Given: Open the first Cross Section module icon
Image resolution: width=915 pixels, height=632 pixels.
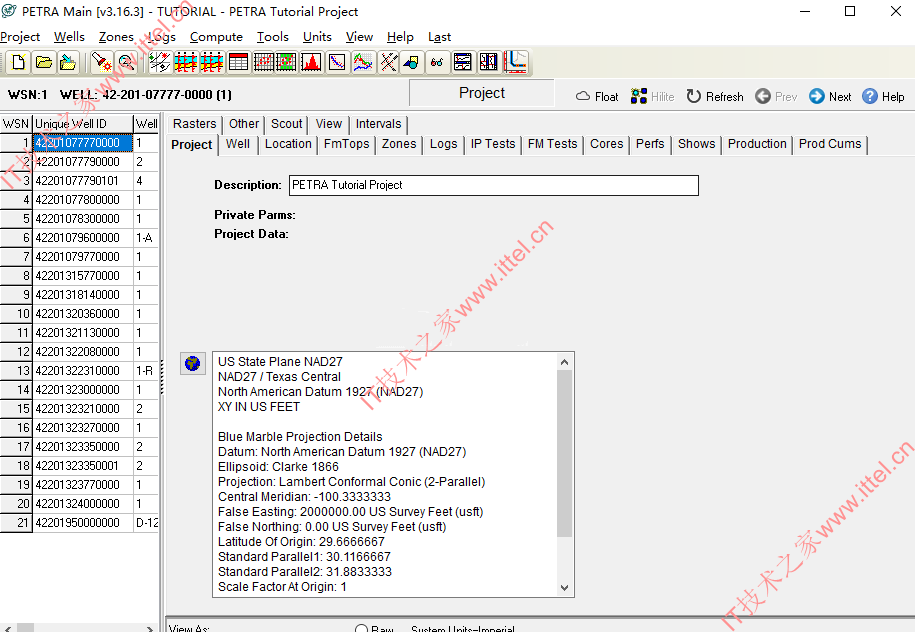Looking at the screenshot, I should [x=186, y=62].
